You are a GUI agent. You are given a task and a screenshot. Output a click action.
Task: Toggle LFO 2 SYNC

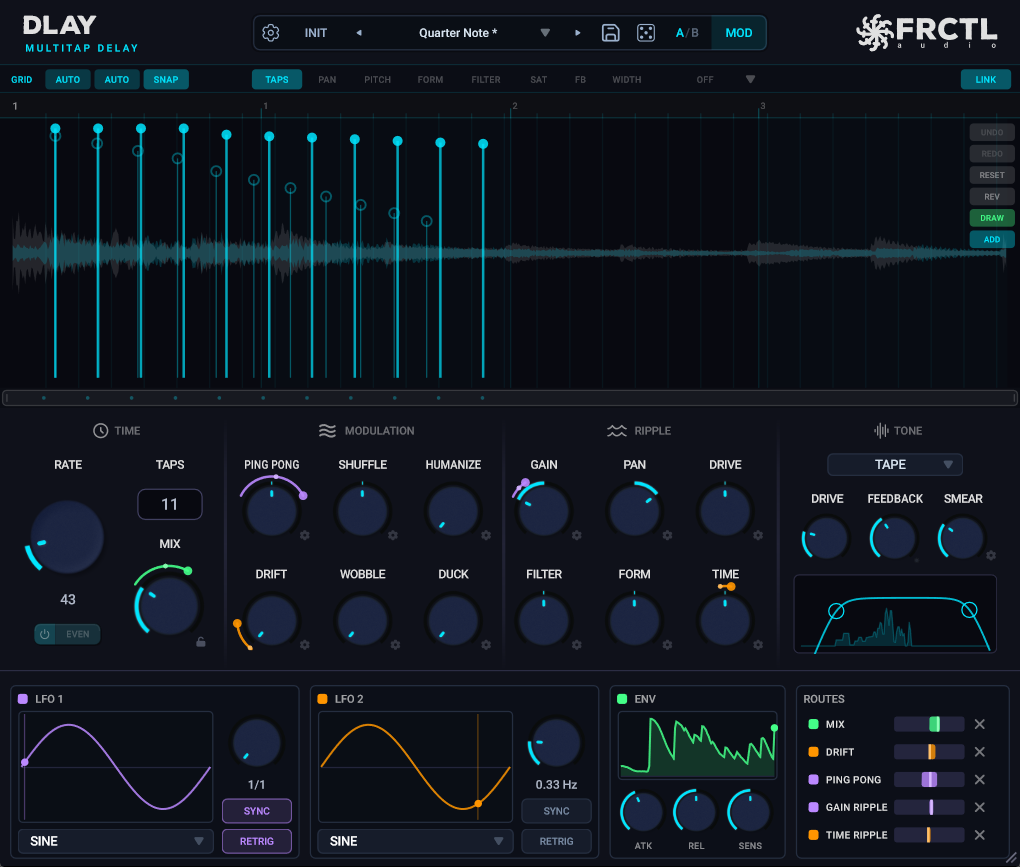(x=556, y=811)
